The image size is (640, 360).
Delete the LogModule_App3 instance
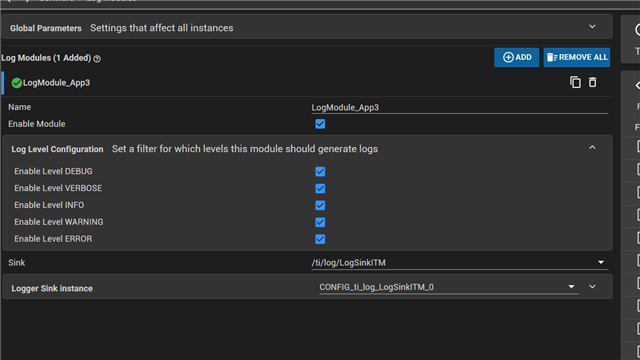tap(592, 82)
